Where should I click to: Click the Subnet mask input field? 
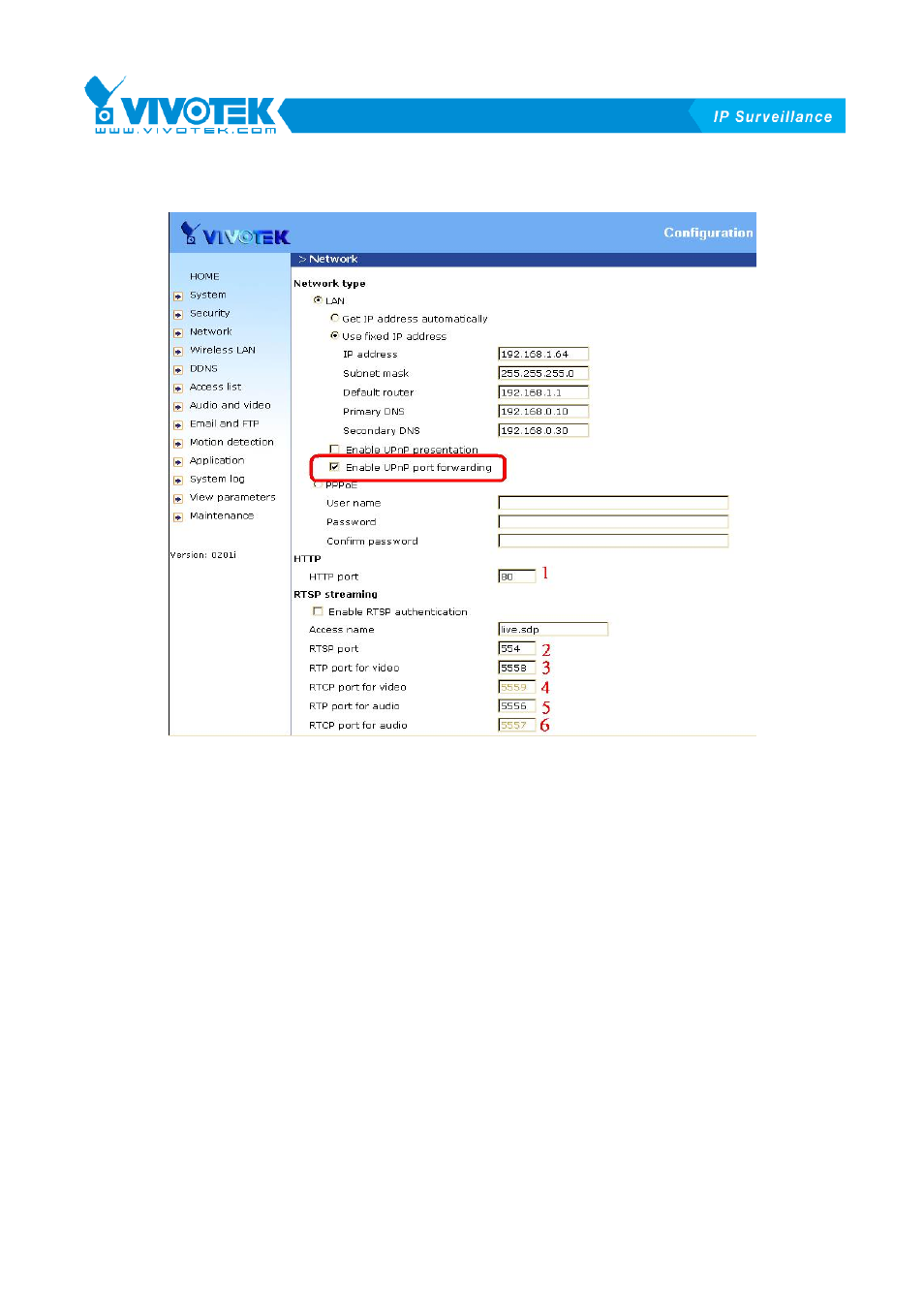click(543, 373)
